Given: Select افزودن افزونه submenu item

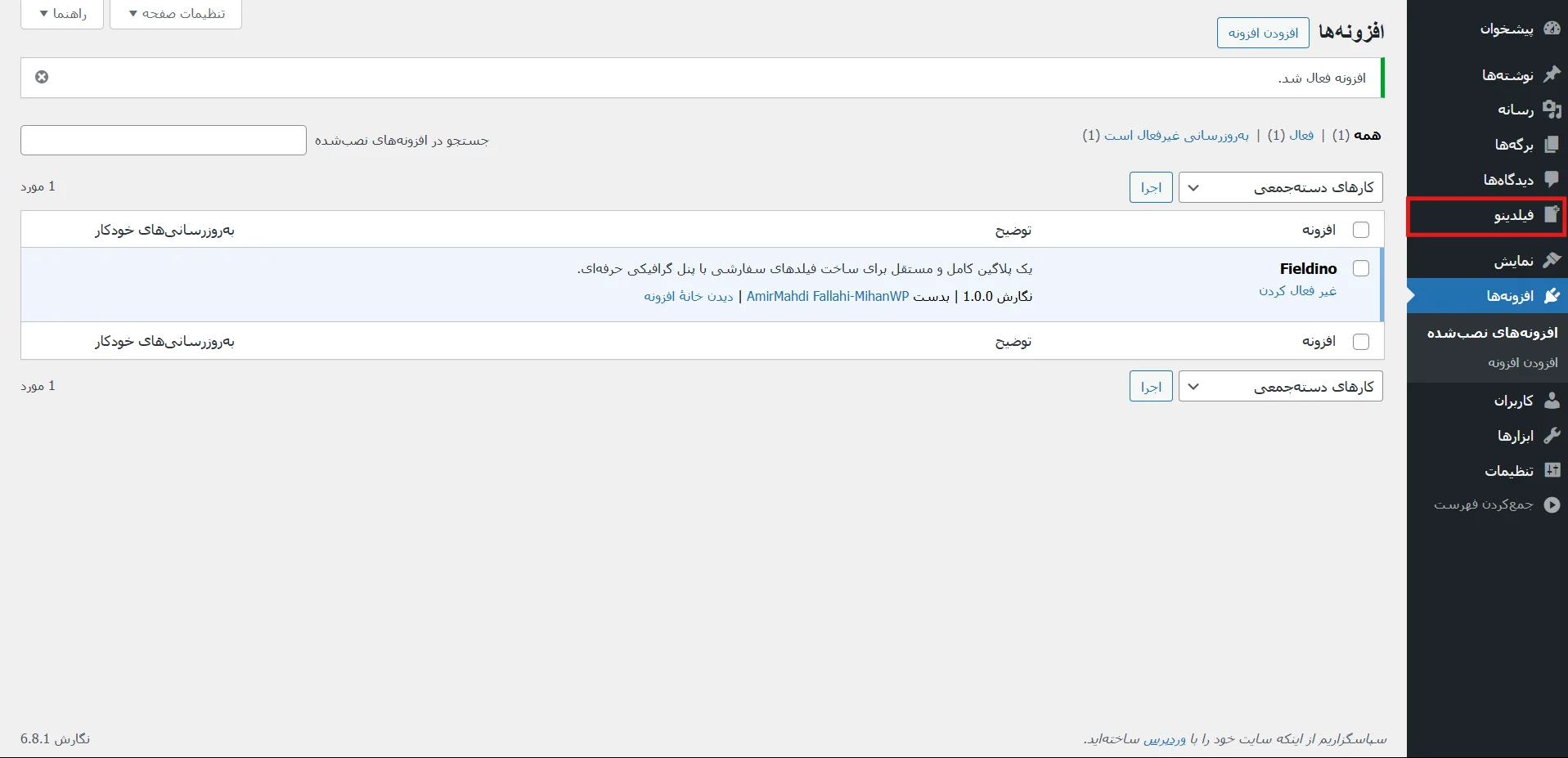Looking at the screenshot, I should [x=1523, y=362].
